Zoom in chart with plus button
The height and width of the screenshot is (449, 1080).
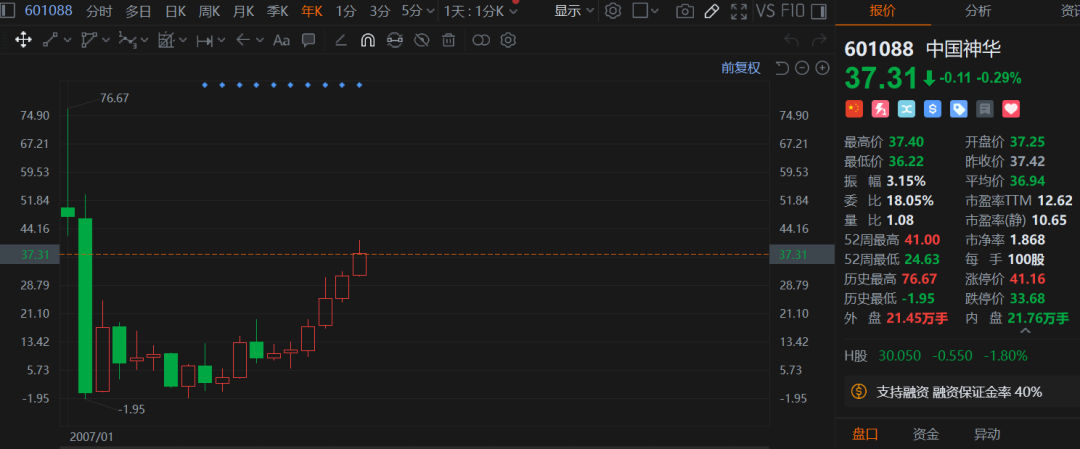click(822, 67)
